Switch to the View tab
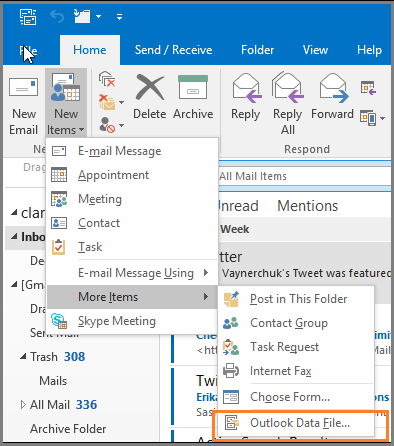 pos(315,50)
